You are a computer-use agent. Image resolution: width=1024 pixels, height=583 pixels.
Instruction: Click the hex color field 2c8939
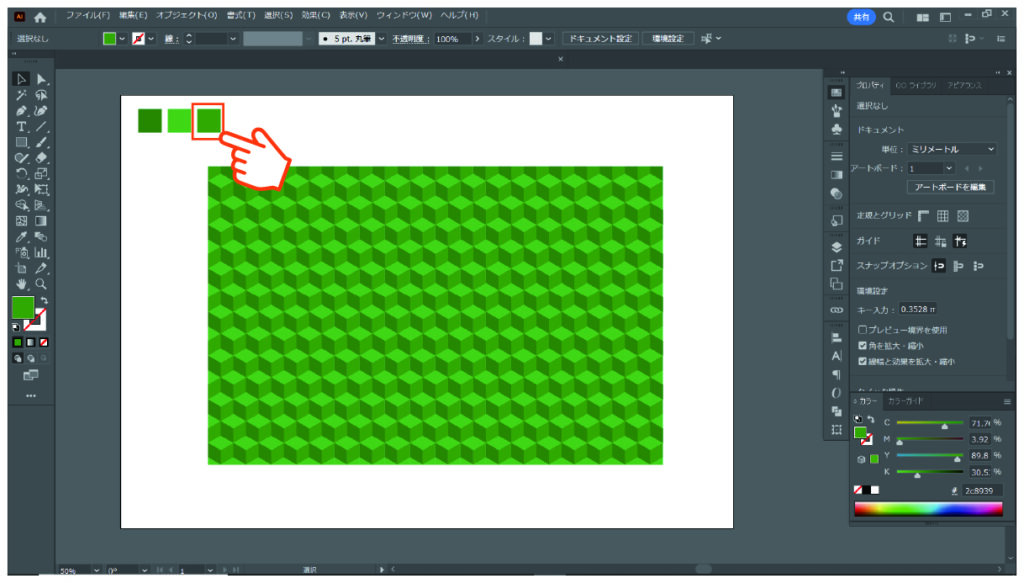coord(982,491)
